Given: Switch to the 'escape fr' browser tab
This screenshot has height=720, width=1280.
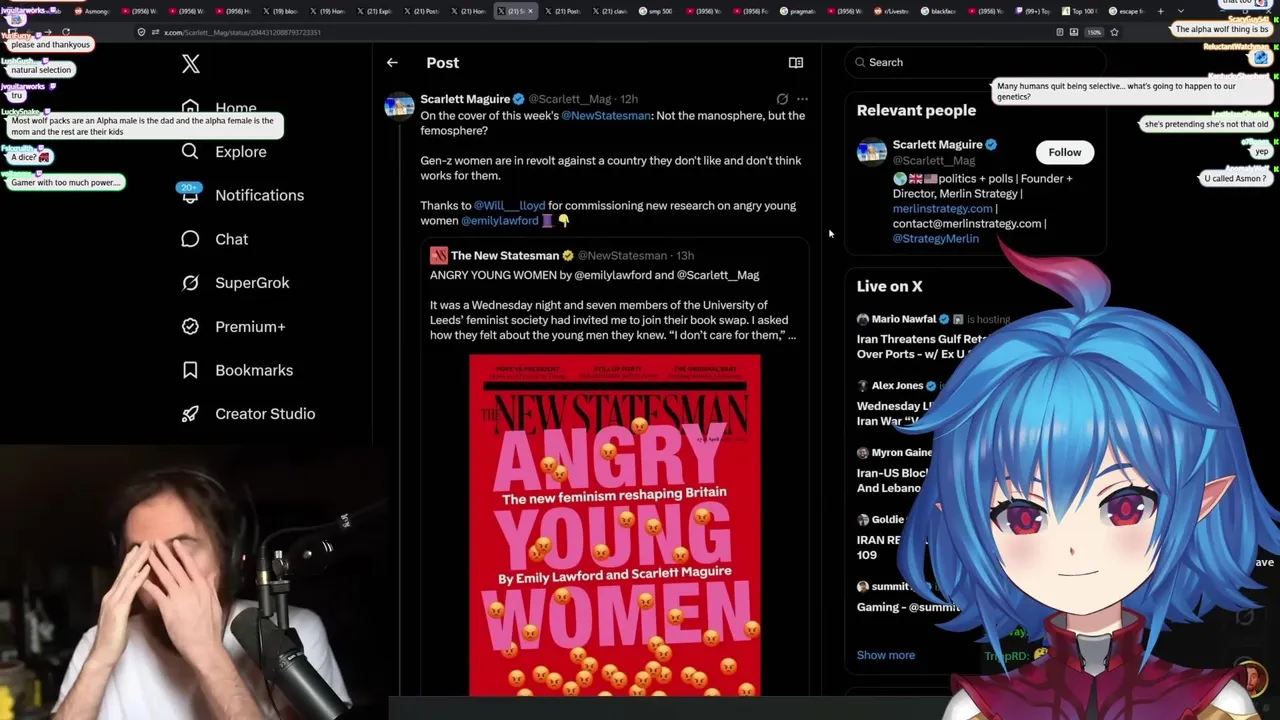Looking at the screenshot, I should (1127, 11).
